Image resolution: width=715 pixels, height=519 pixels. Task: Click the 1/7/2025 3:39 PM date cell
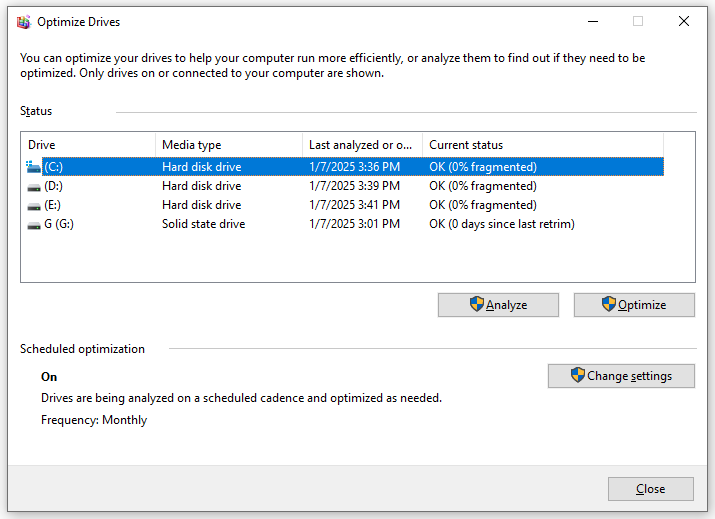(x=354, y=186)
